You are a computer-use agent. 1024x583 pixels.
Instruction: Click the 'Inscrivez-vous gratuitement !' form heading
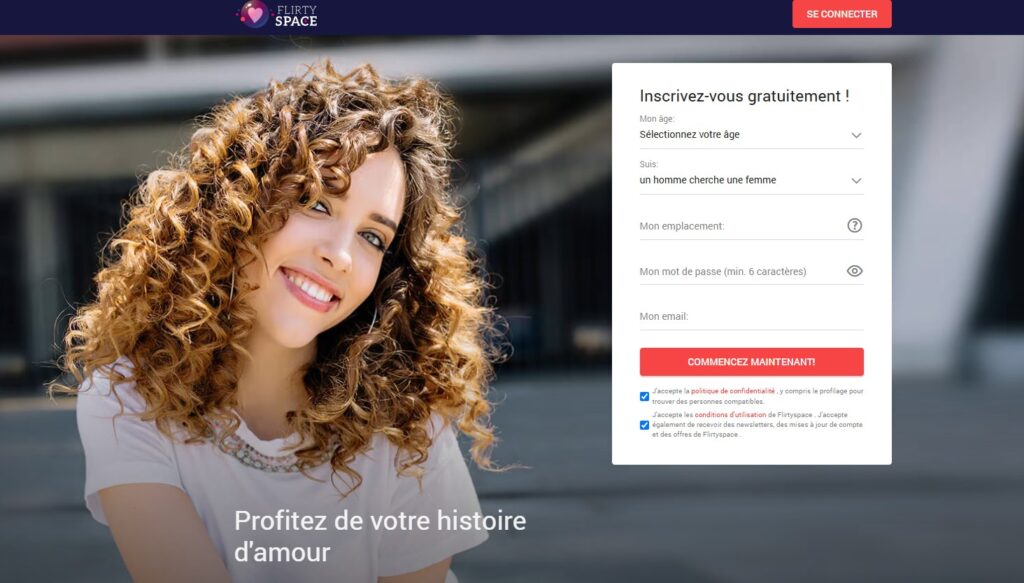(x=744, y=96)
